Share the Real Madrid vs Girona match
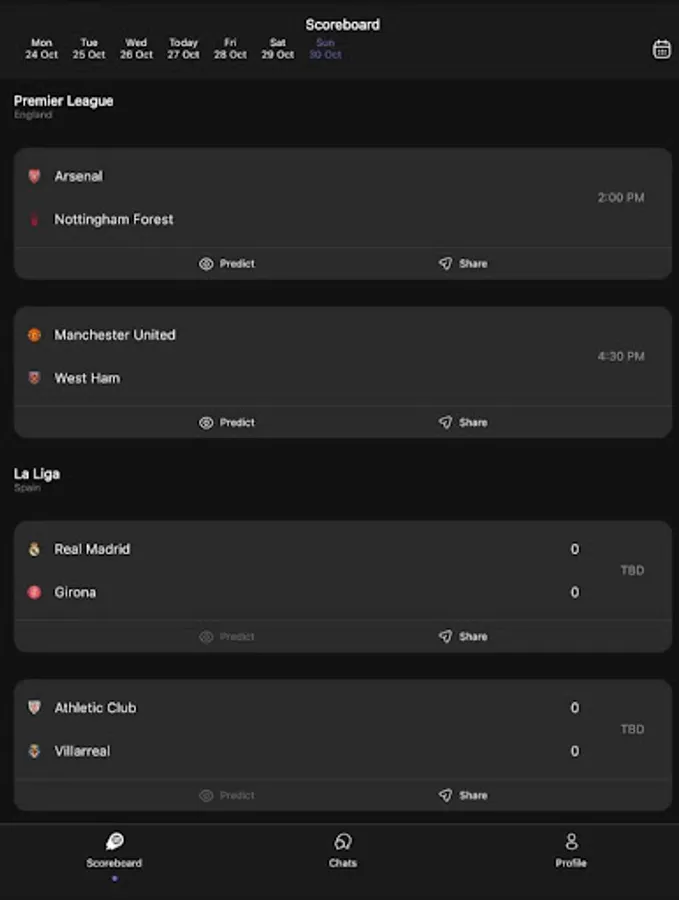The image size is (679, 900). point(463,636)
